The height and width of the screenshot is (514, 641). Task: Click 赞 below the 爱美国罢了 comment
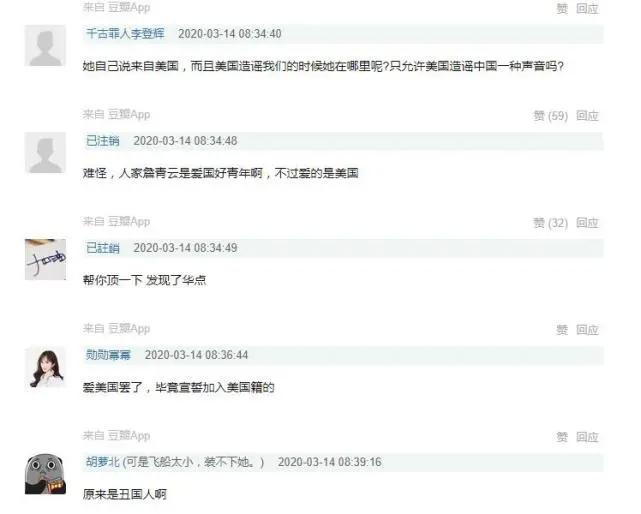(562, 437)
